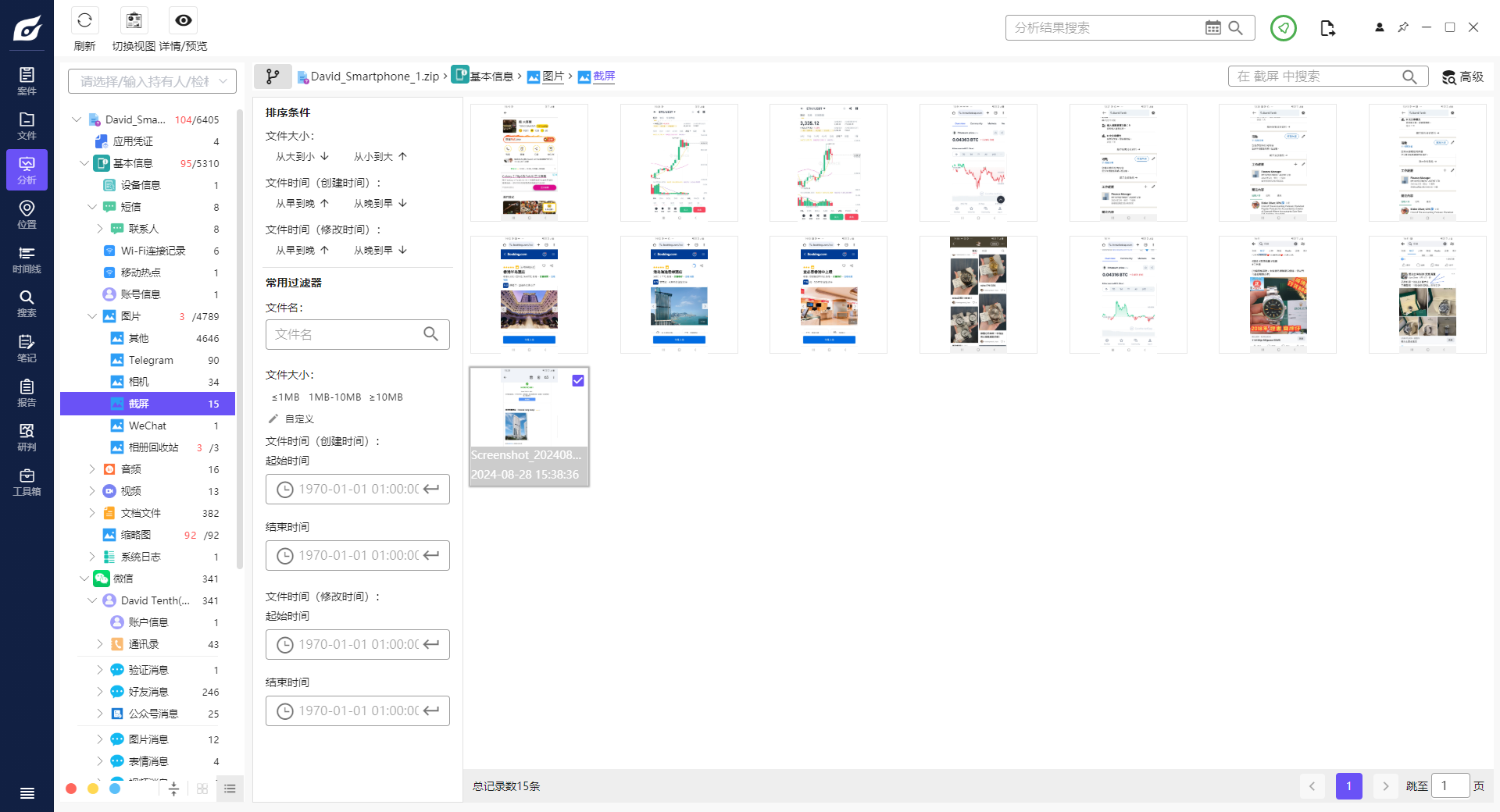Sort file size 从大到小 descending

tap(302, 157)
